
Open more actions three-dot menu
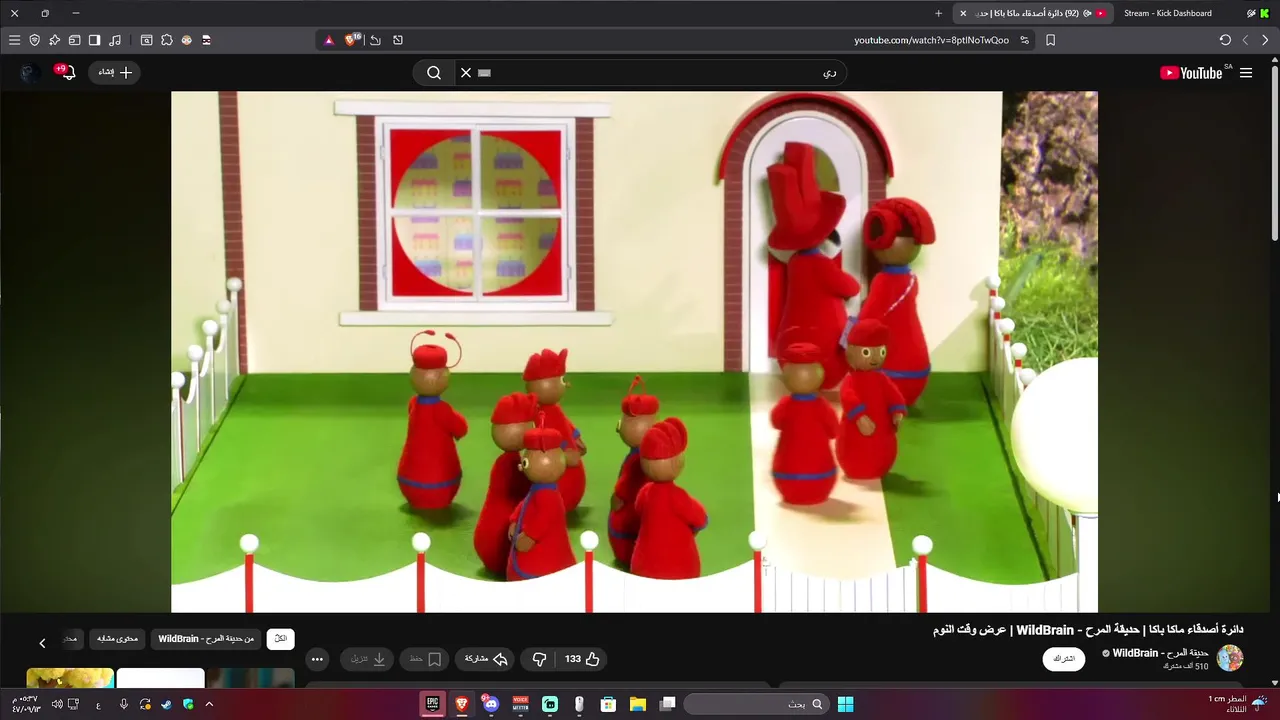point(317,659)
